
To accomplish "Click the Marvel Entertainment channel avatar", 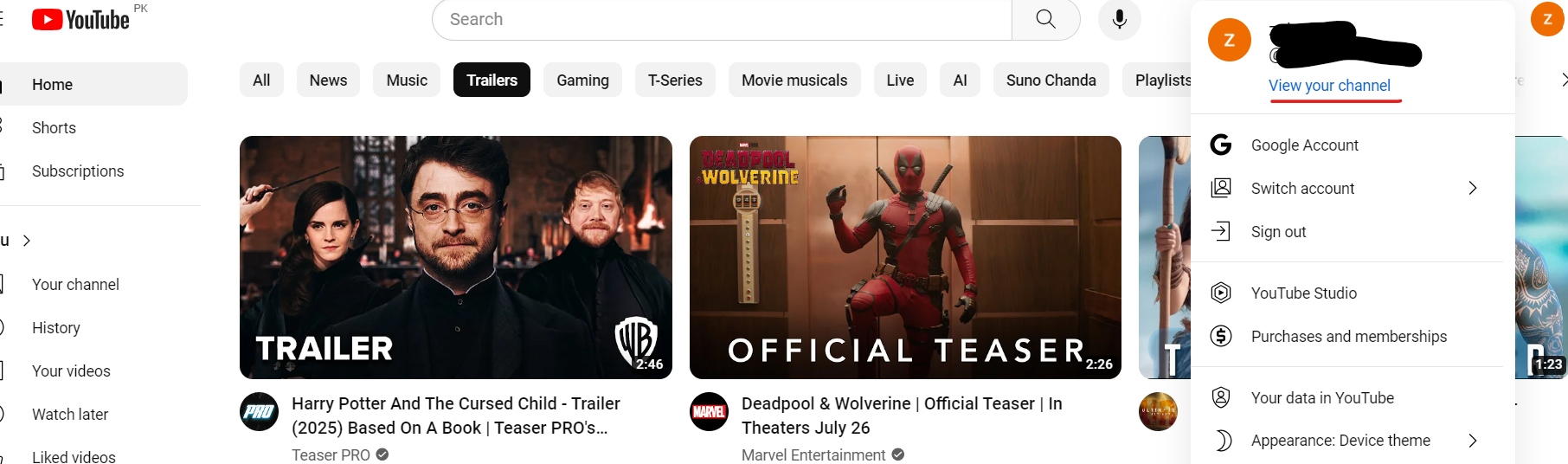I will (709, 411).
